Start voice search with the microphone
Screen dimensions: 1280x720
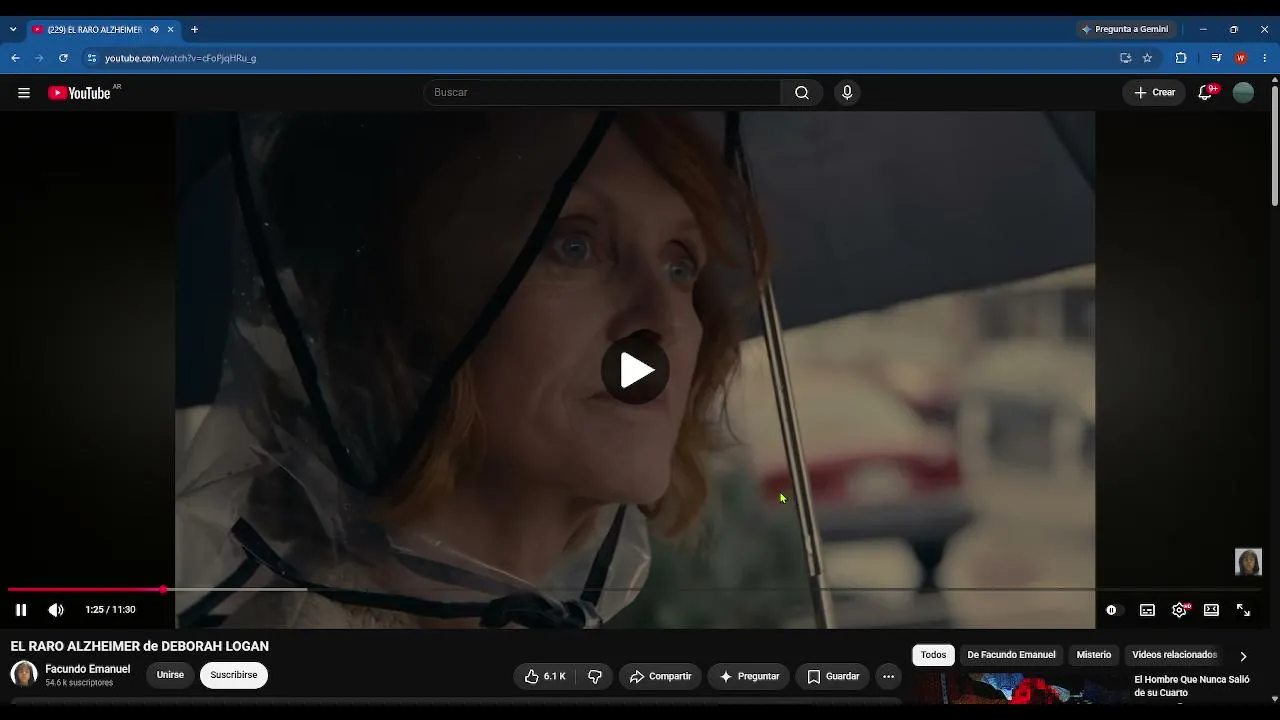(x=847, y=93)
